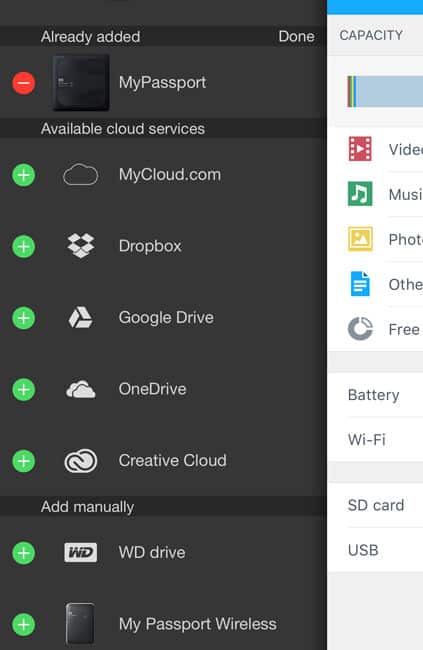Select the MyPassport label
Screen dimensions: 423x650
coord(162,82)
